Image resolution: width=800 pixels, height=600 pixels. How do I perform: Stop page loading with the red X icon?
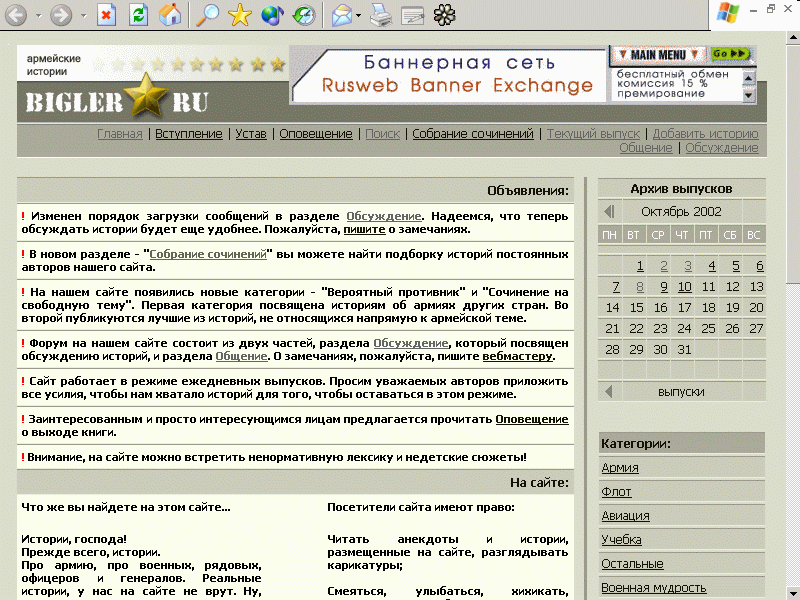(x=106, y=15)
